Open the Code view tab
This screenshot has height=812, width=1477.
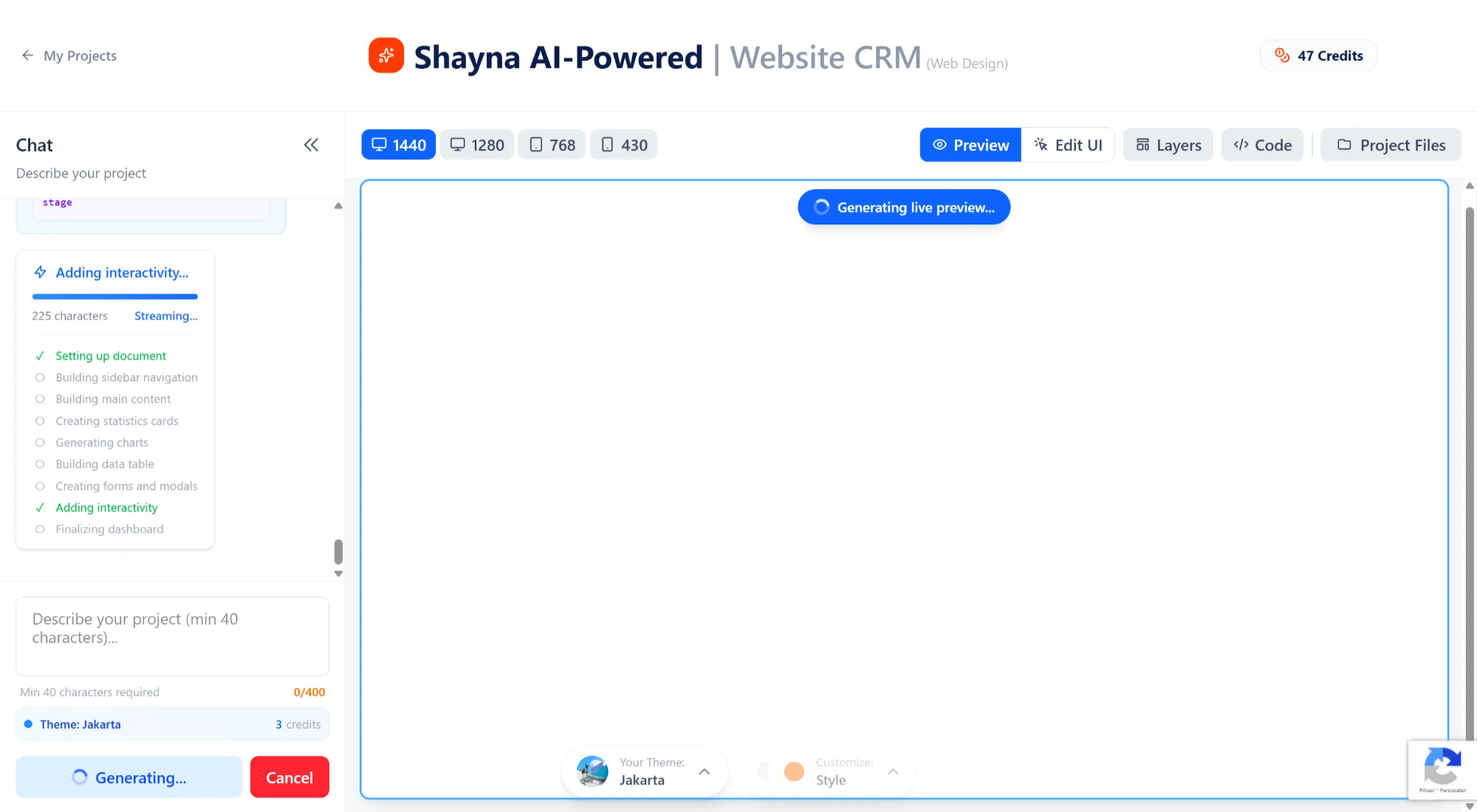[1262, 145]
